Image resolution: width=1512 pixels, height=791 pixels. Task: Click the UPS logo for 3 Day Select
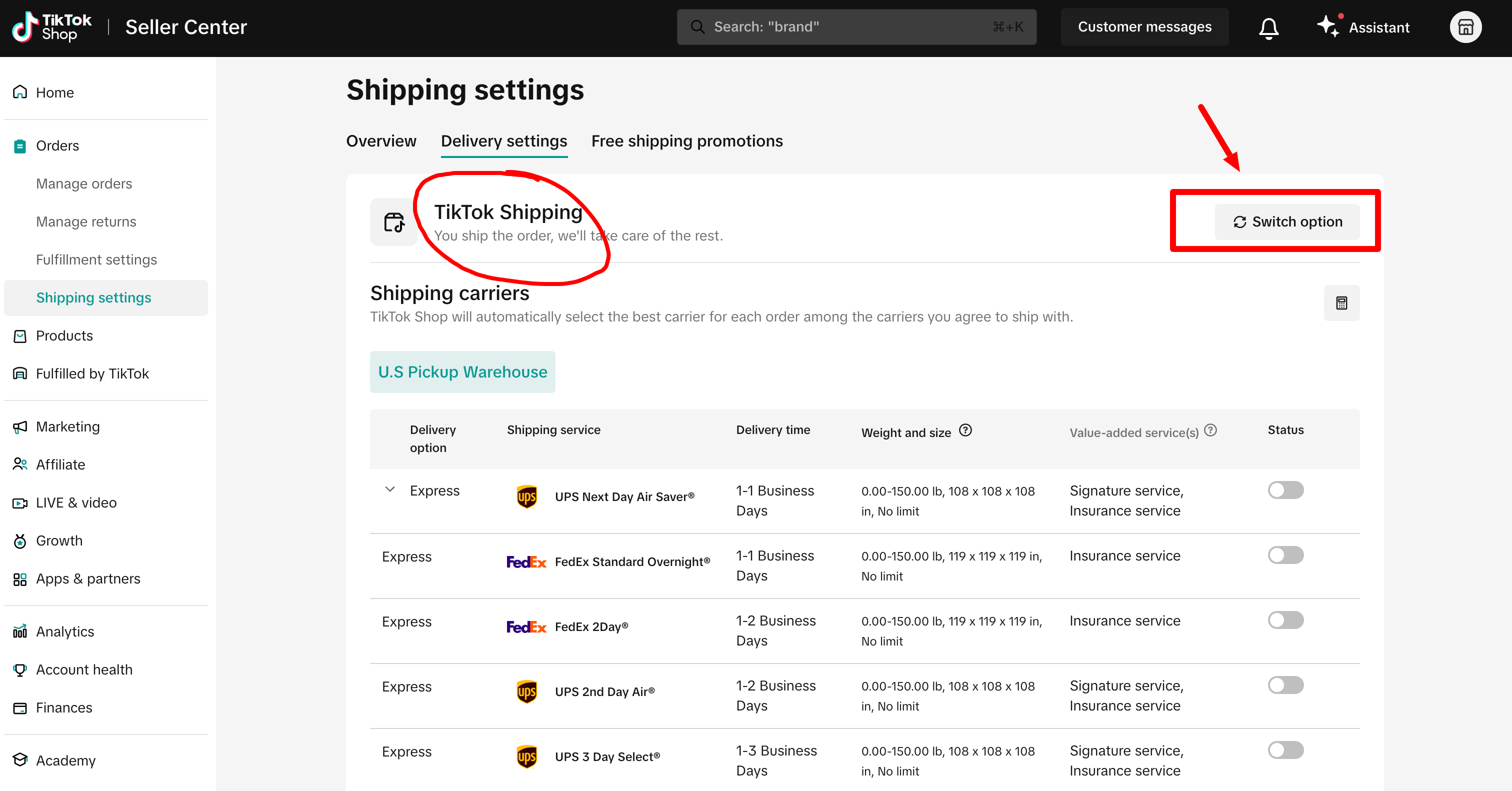coord(526,757)
